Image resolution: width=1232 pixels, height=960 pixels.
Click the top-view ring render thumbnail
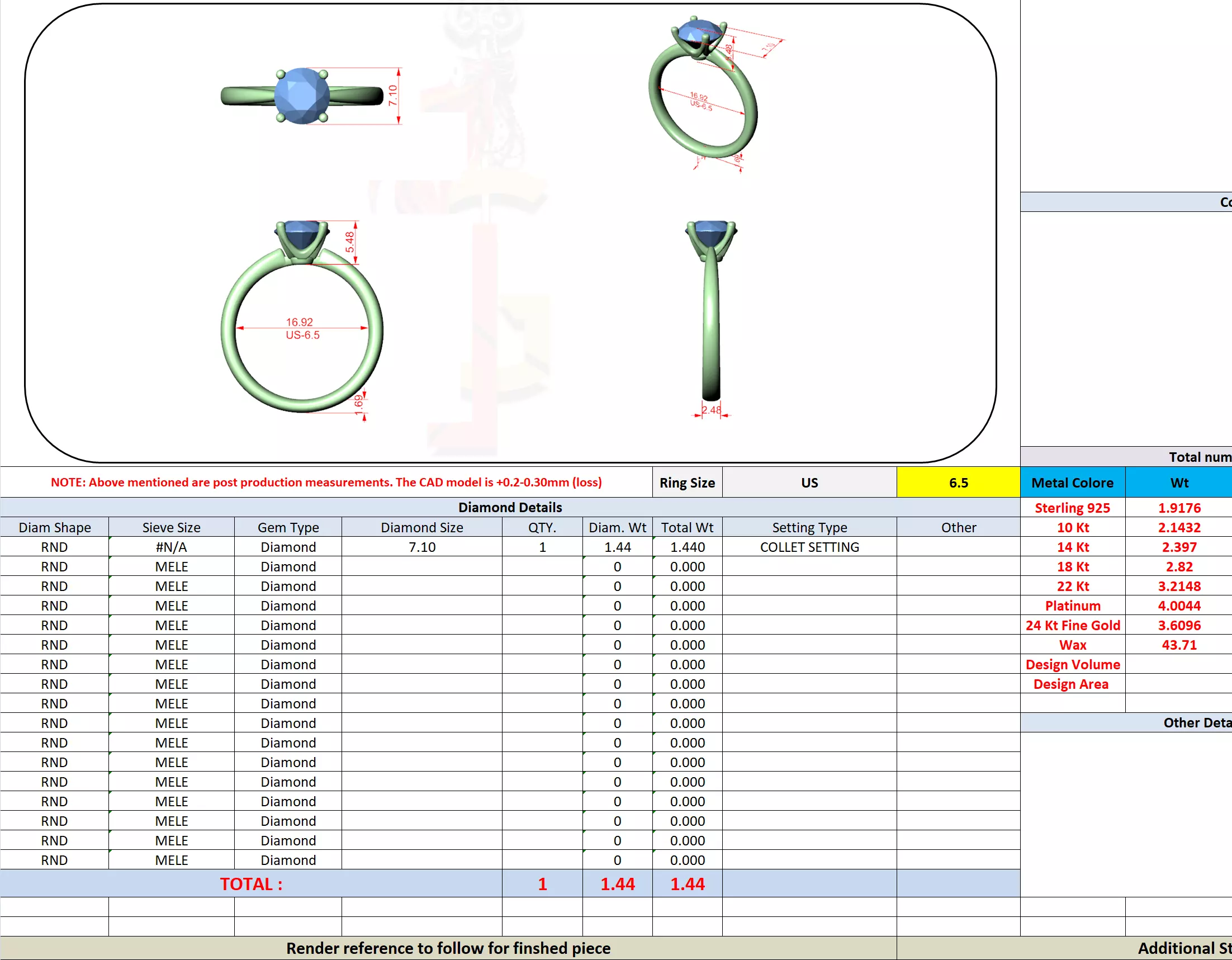coord(302,96)
